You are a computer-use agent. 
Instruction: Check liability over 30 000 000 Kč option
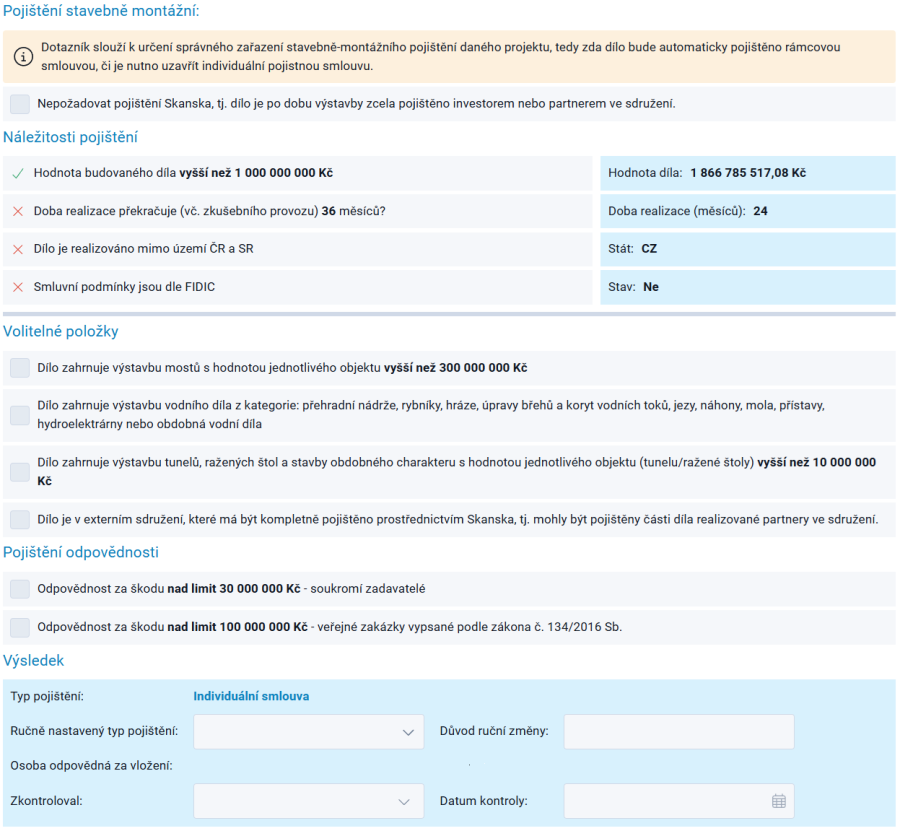[20, 589]
